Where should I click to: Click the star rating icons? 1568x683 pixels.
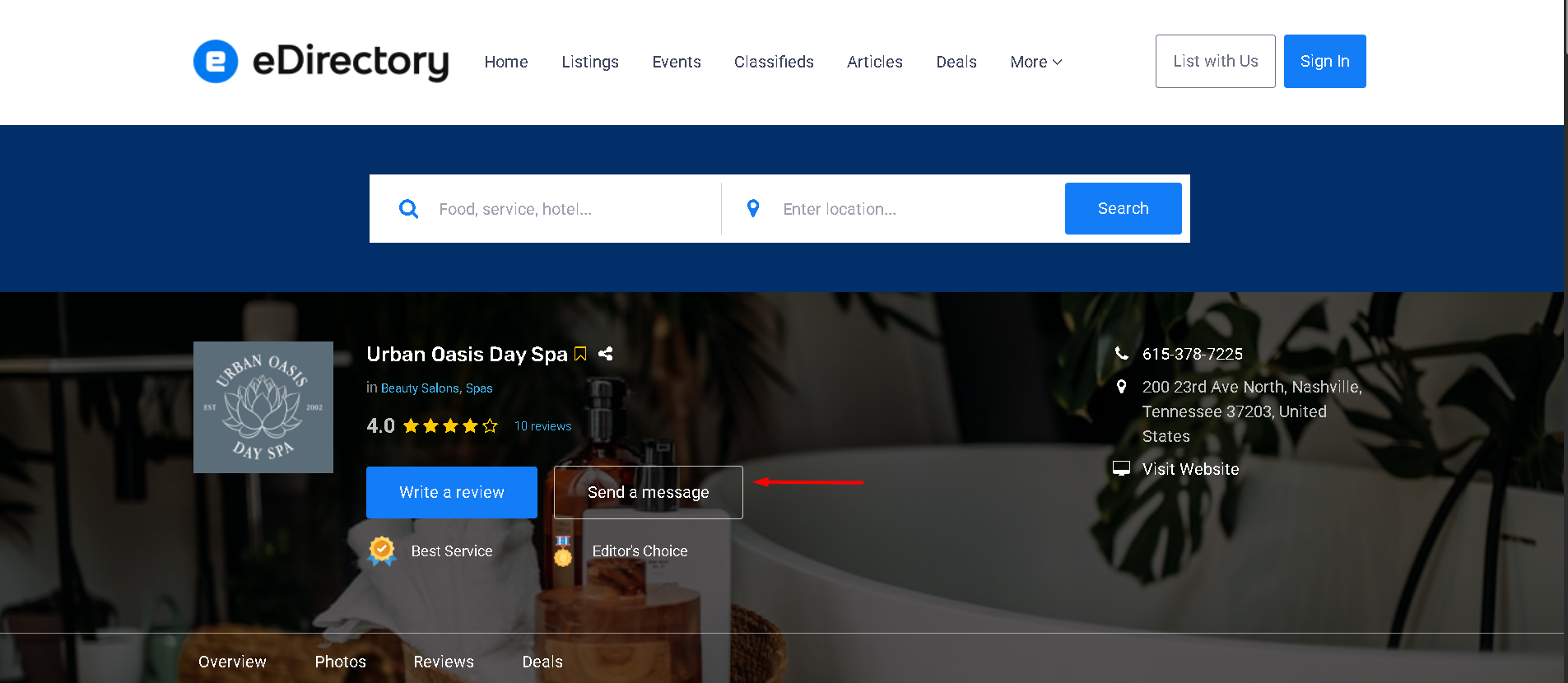click(450, 425)
